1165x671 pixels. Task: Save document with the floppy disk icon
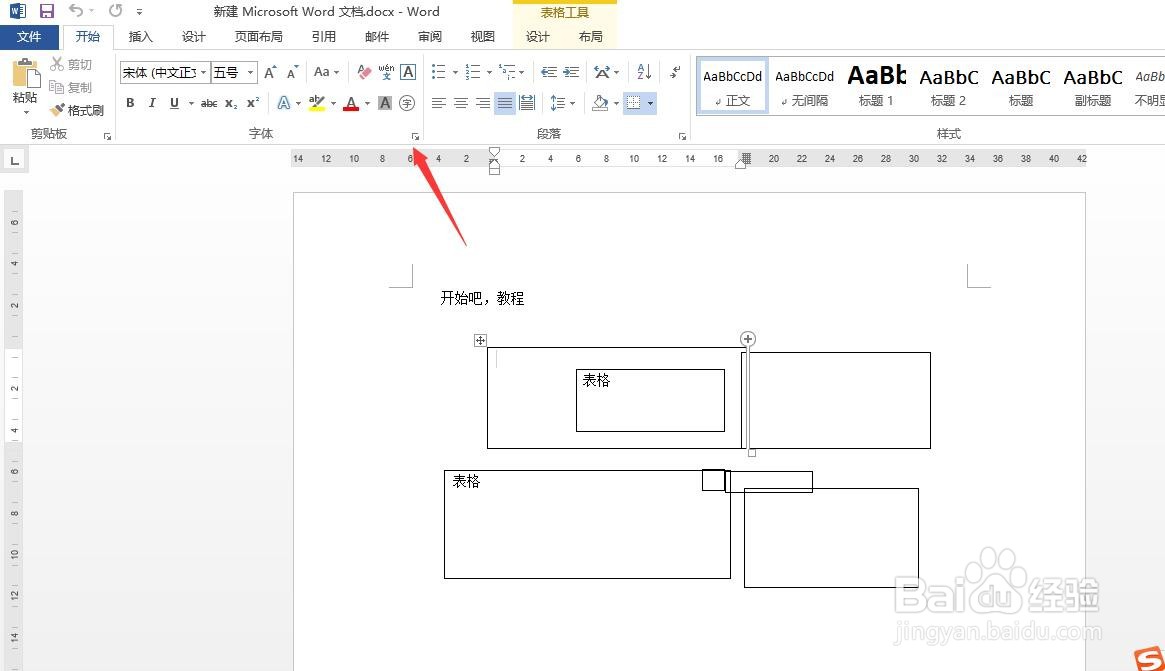(x=47, y=11)
